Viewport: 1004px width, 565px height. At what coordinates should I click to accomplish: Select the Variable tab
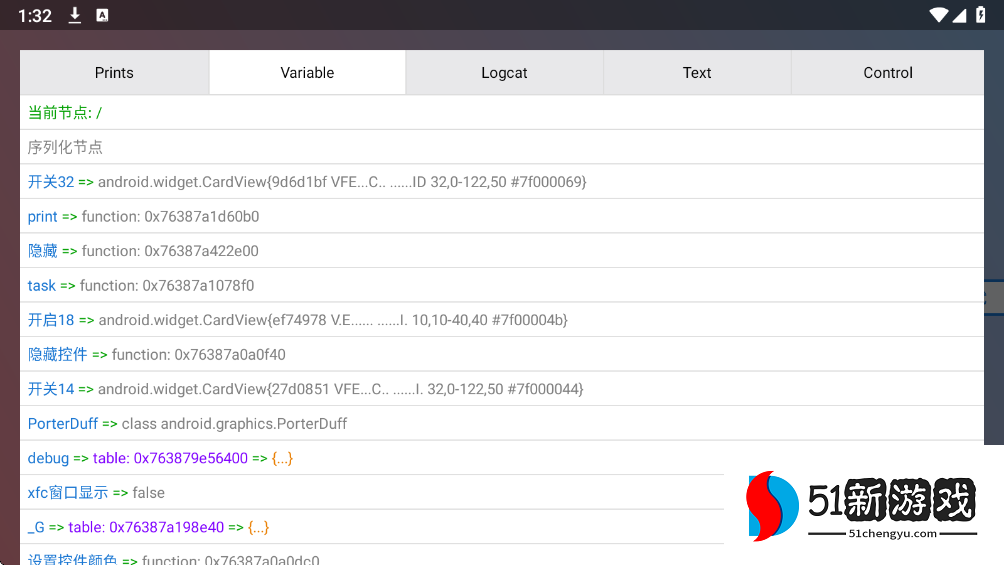coord(307,73)
